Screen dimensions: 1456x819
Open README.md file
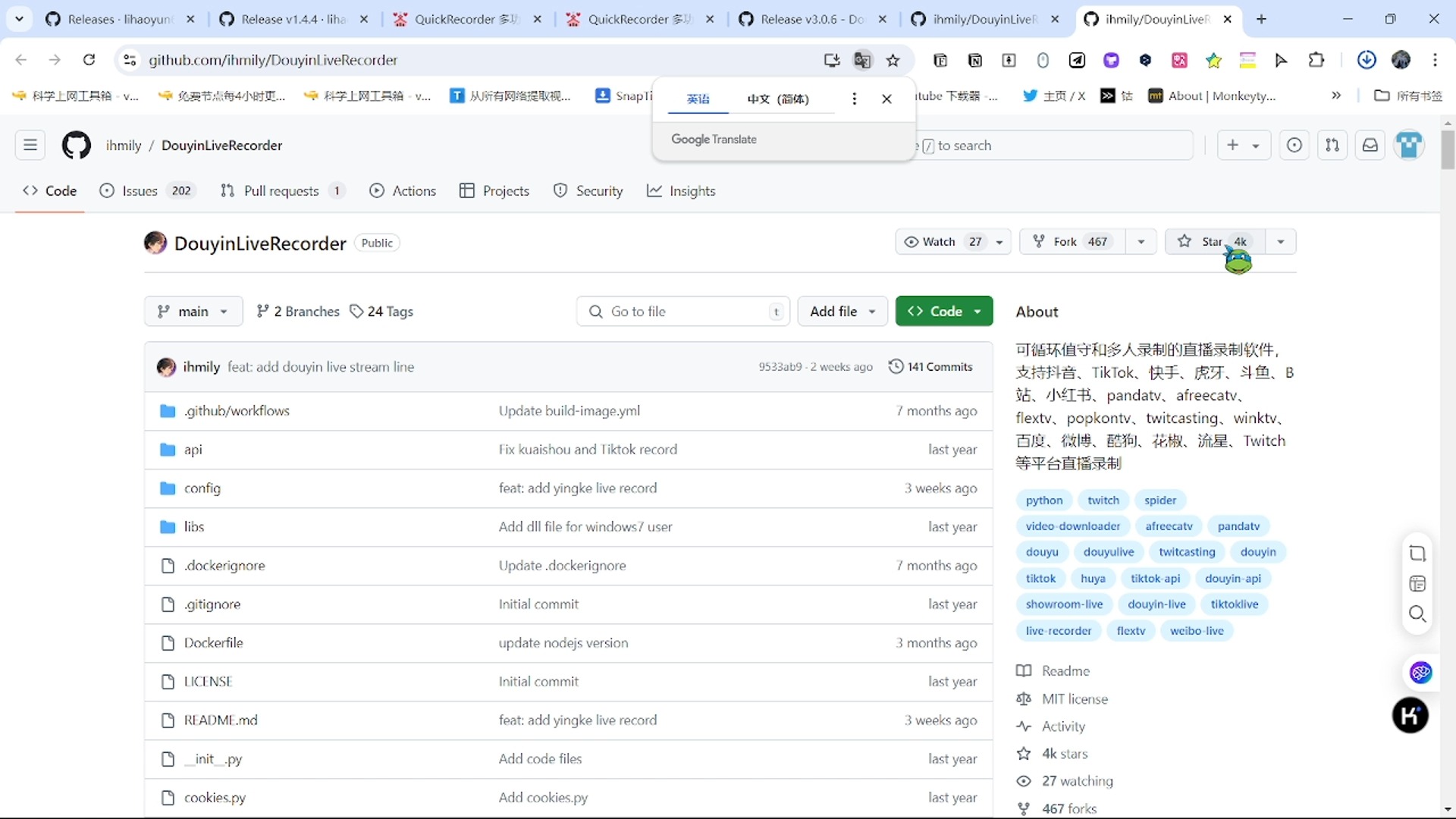coord(221,720)
